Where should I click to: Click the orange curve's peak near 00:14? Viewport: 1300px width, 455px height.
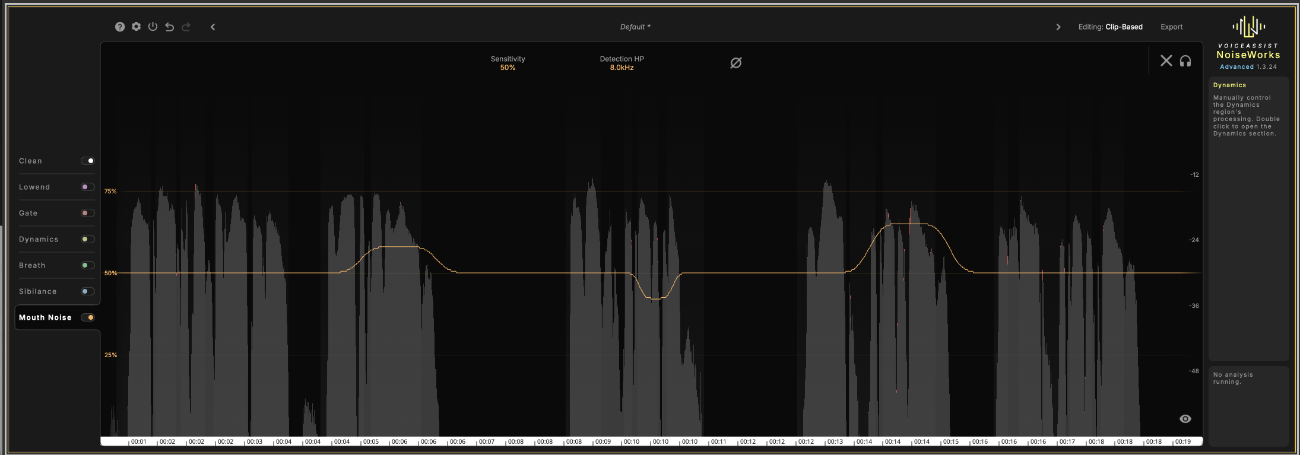coord(911,224)
